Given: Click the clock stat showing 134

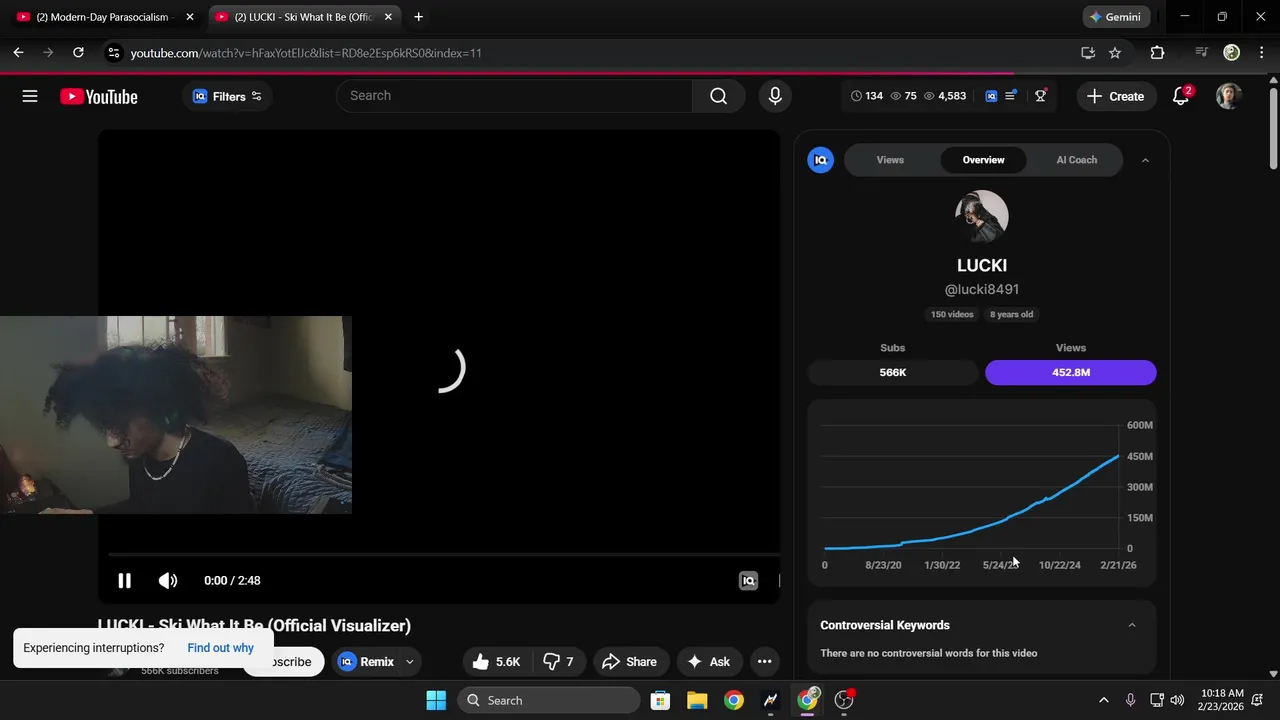Looking at the screenshot, I should (867, 96).
